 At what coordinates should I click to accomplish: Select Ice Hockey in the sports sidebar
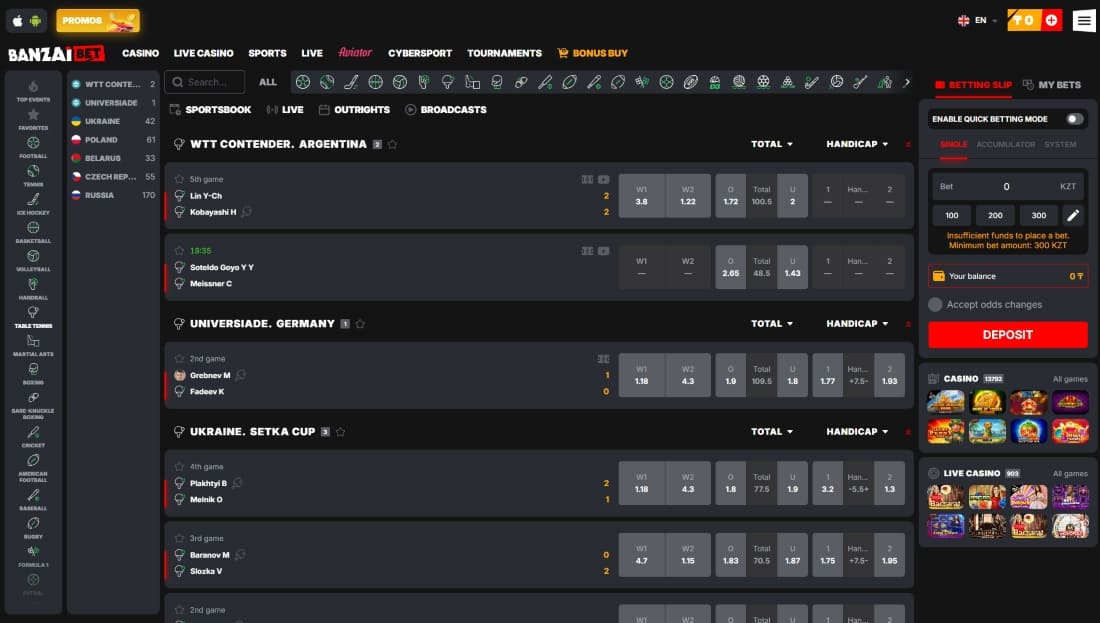[x=33, y=203]
